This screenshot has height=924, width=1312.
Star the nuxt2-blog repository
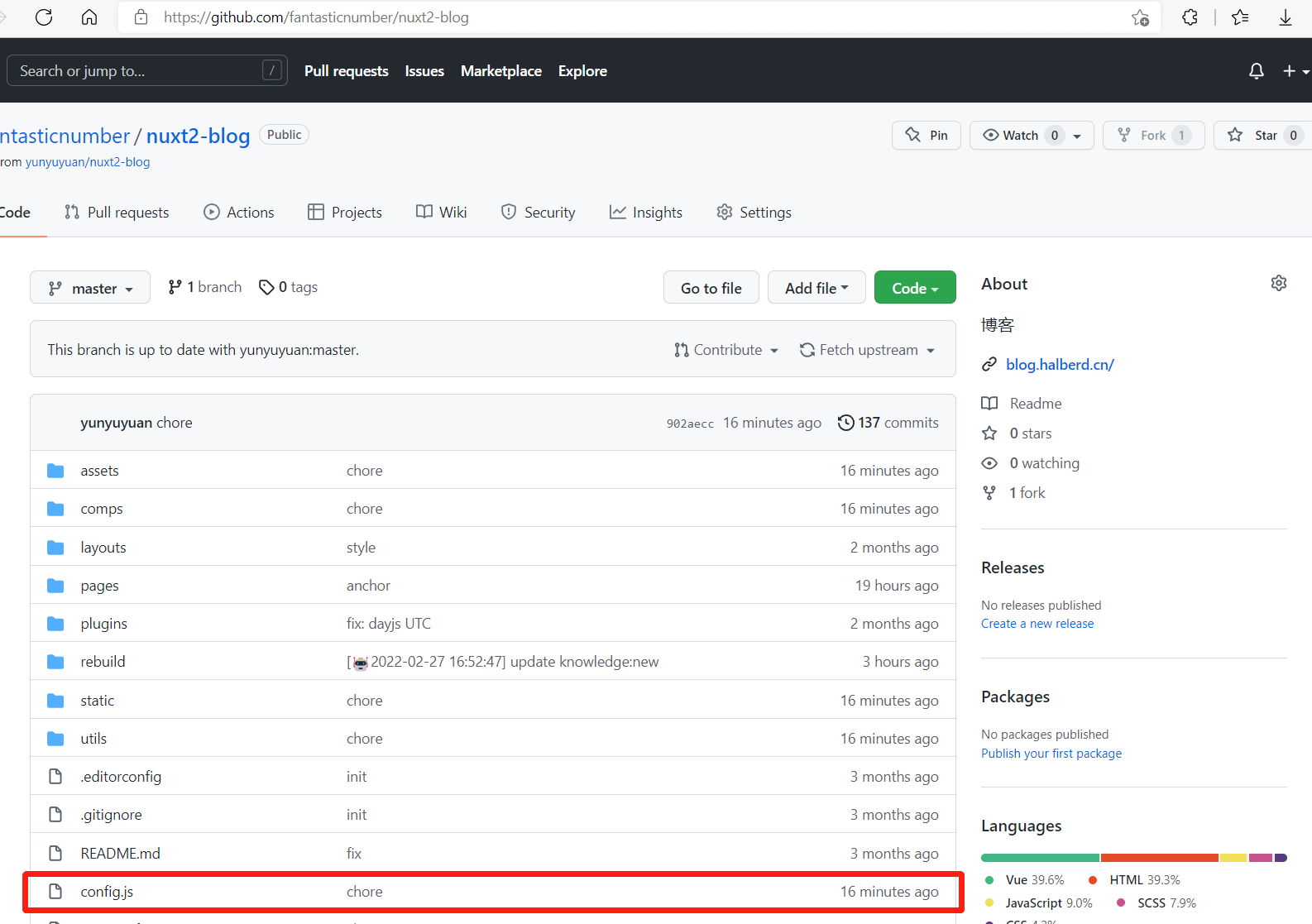coord(1256,136)
